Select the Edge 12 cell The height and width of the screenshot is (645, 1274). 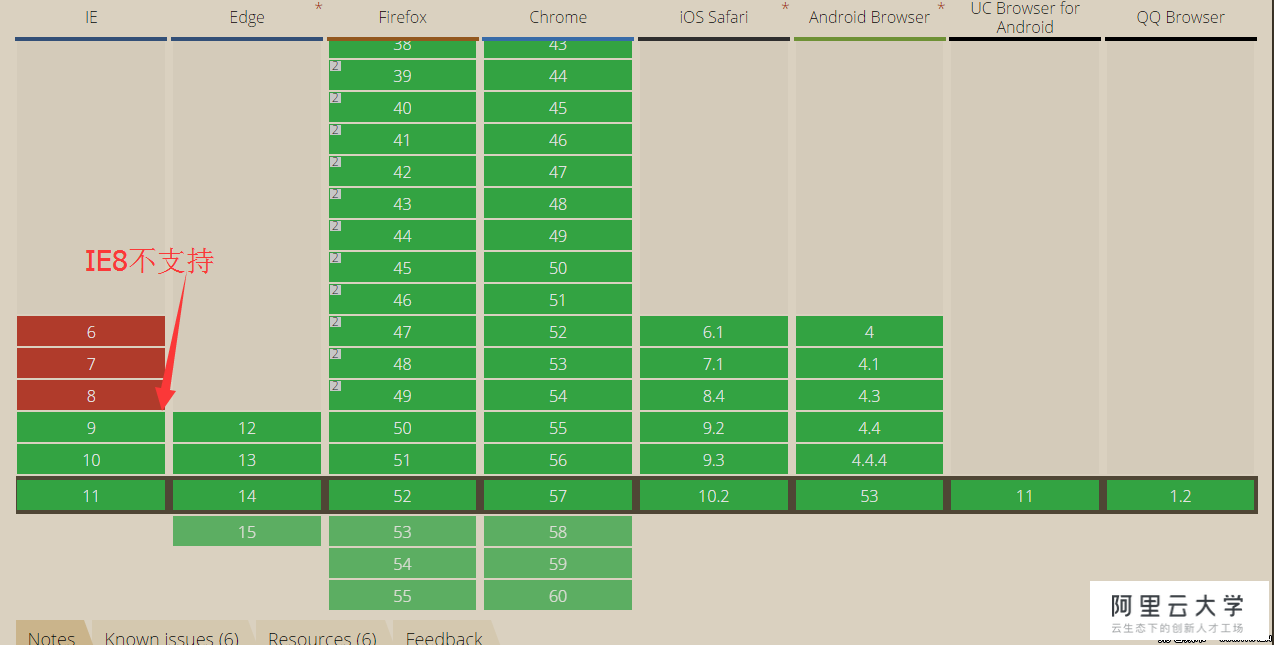[247, 428]
